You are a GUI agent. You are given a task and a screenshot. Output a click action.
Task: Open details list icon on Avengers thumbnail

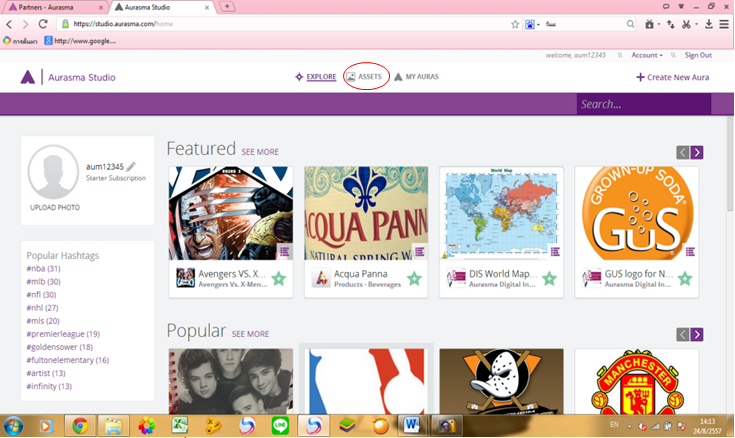[285, 252]
